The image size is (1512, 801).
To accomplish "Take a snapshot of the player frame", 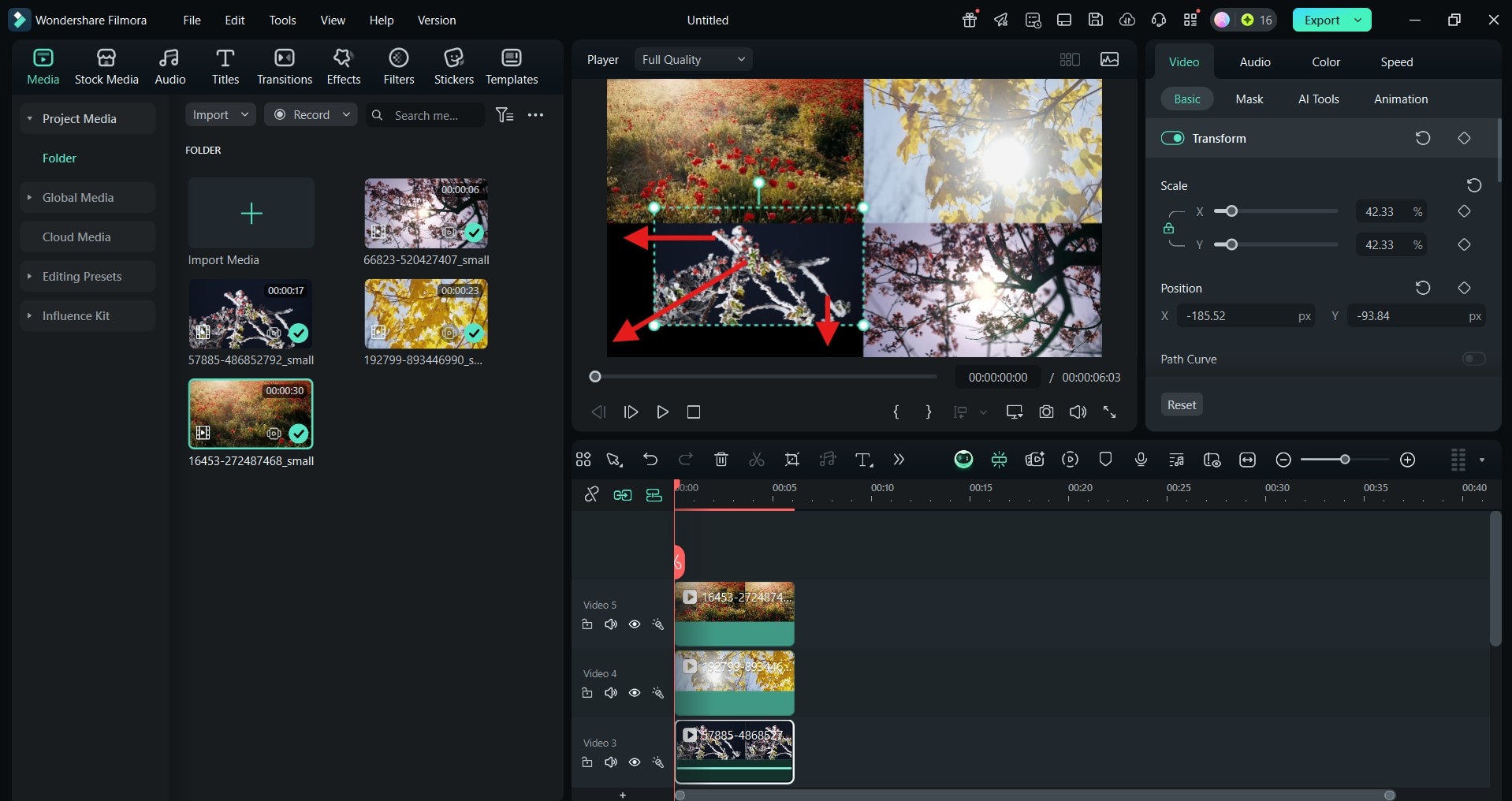I will (x=1046, y=412).
